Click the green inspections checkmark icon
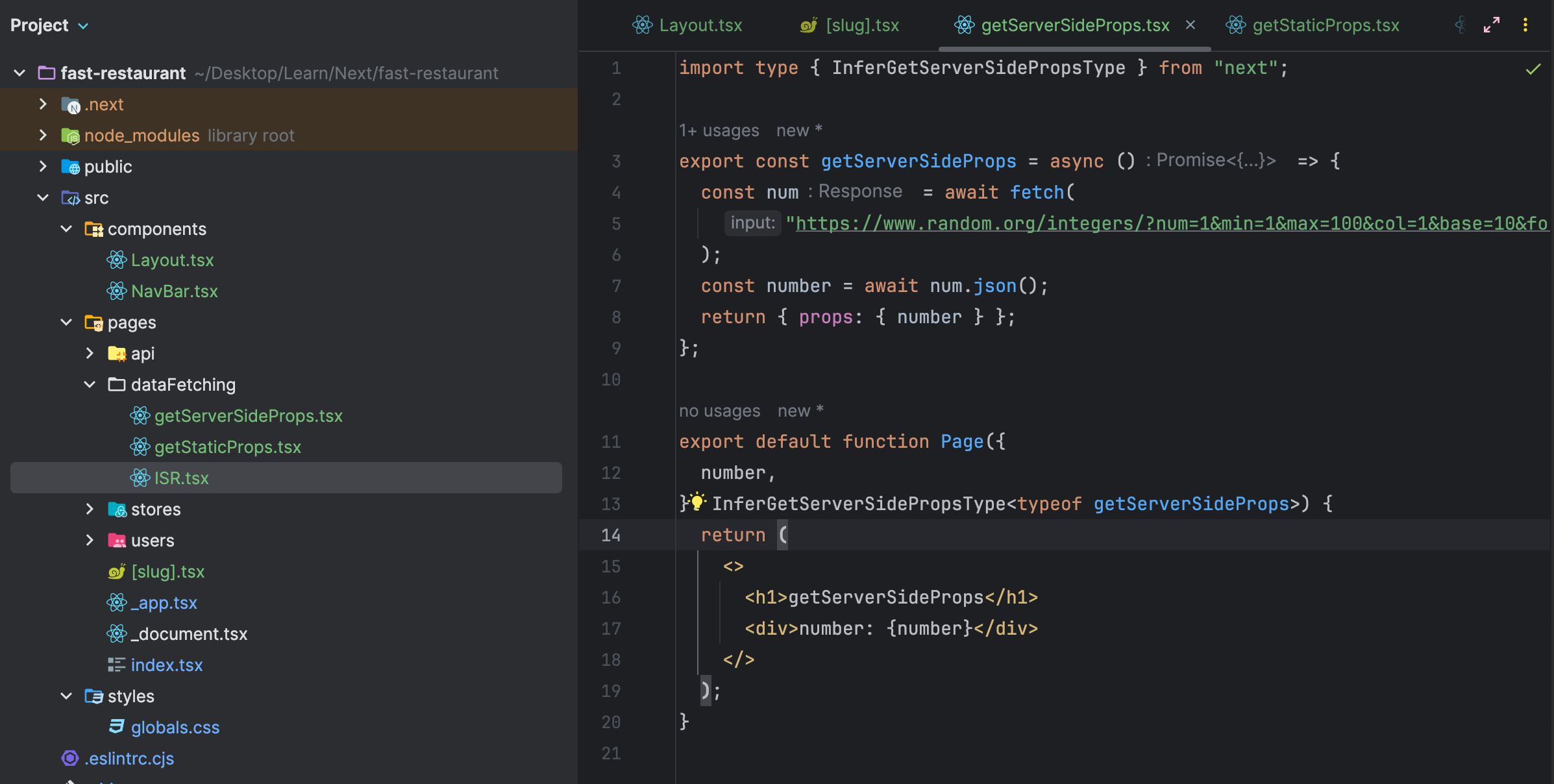 (1533, 69)
